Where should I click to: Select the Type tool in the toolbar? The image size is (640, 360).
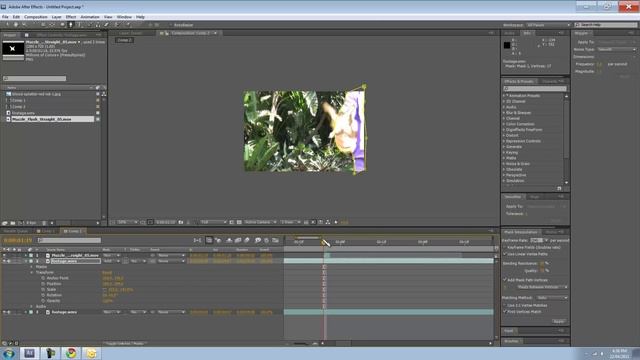click(79, 25)
